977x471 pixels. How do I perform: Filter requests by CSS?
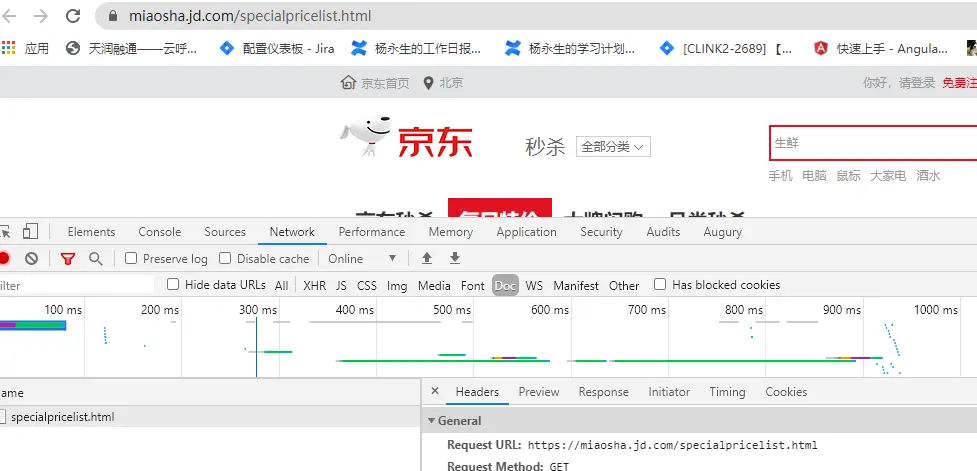coord(367,285)
